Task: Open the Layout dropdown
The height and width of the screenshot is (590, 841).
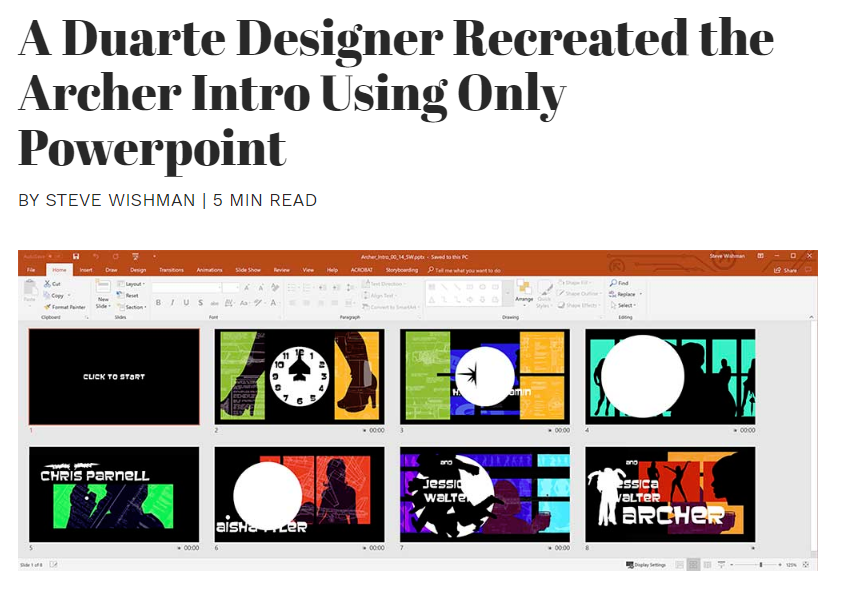Action: [x=131, y=284]
